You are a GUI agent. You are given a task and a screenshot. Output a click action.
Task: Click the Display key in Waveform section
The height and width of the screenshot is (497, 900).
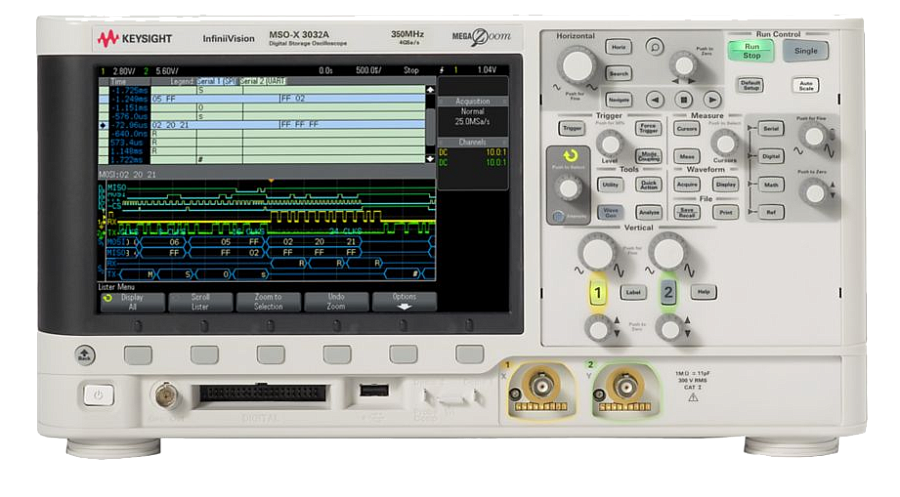(726, 185)
